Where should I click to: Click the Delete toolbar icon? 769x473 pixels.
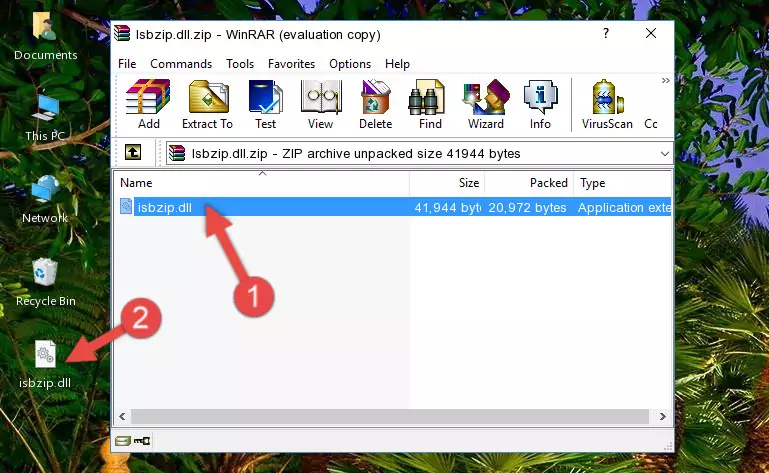pyautogui.click(x=376, y=104)
